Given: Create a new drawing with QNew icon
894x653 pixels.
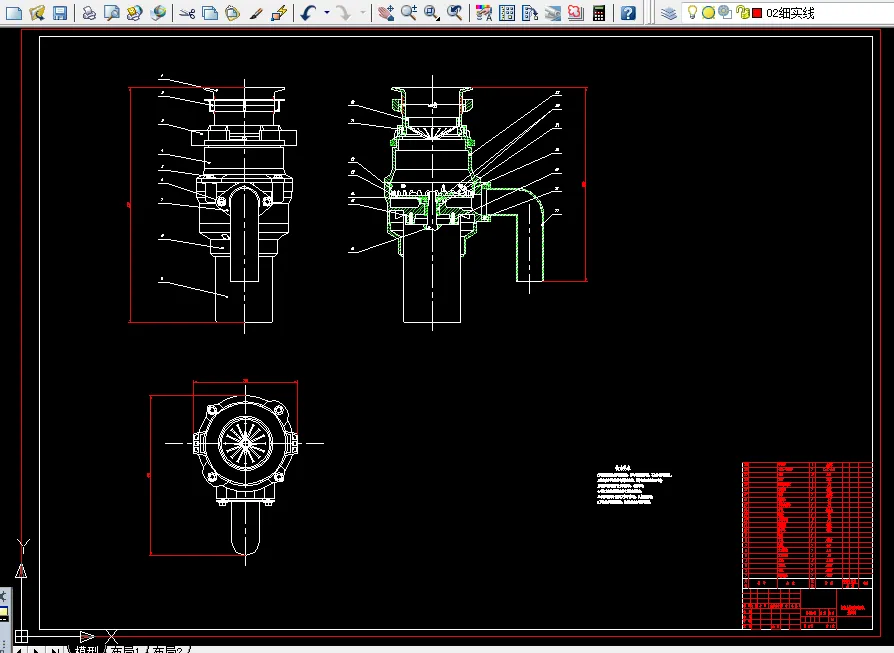Looking at the screenshot, I should click(x=14, y=13).
